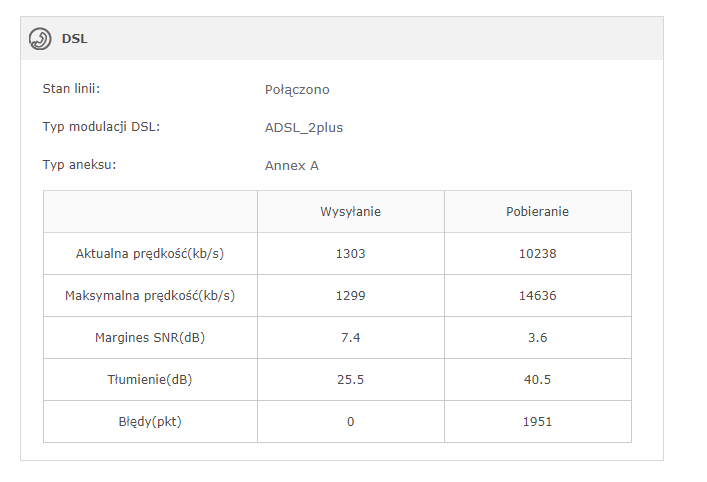Click the Margines SNR(dB) row label

click(150, 338)
